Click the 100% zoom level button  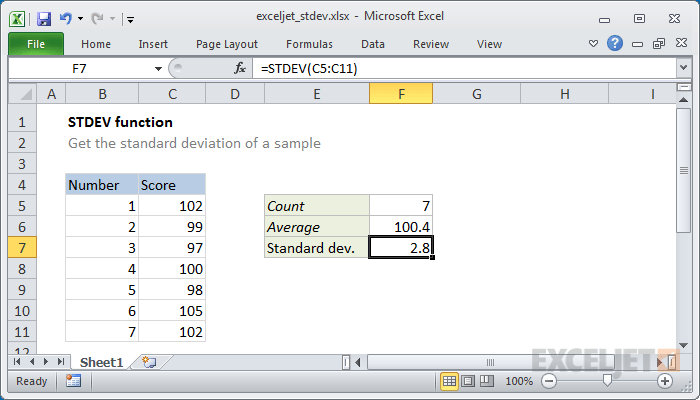[519, 381]
